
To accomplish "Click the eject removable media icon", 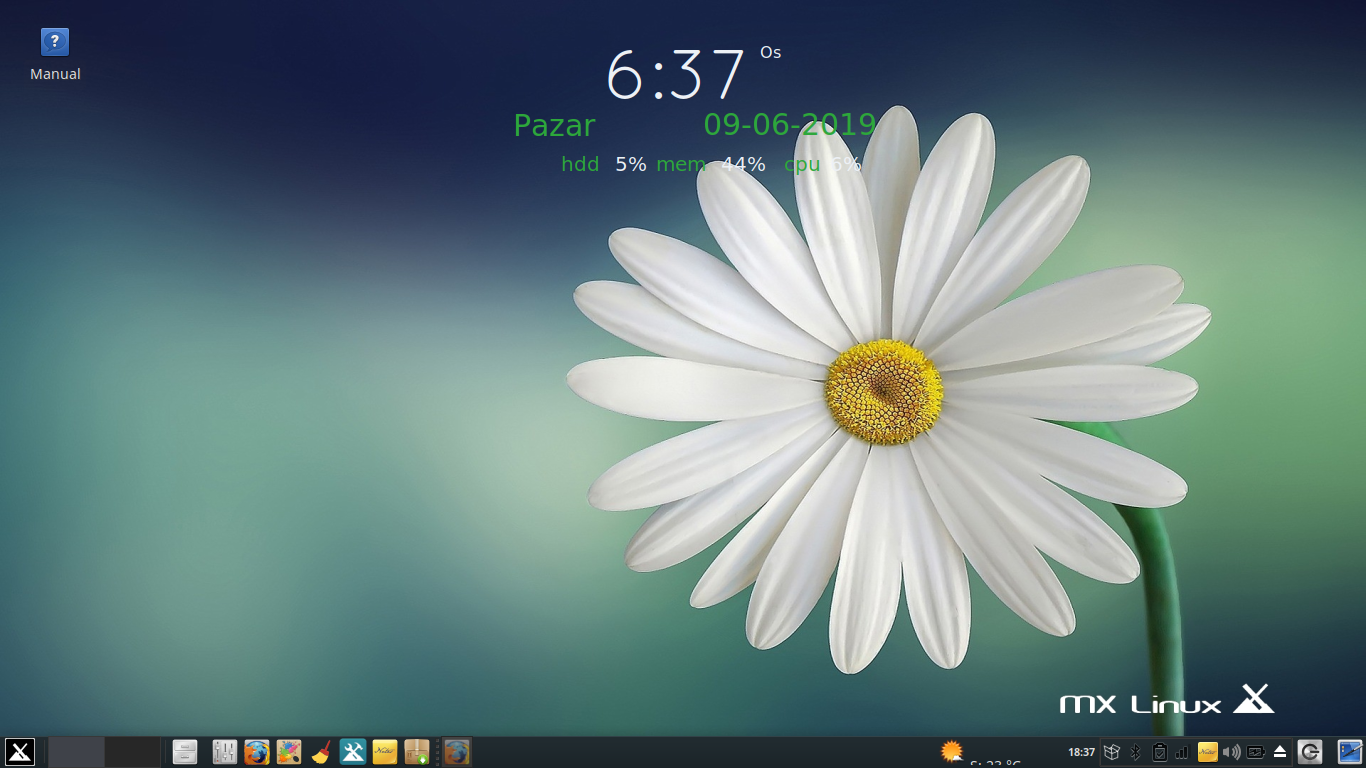I will [x=1279, y=752].
